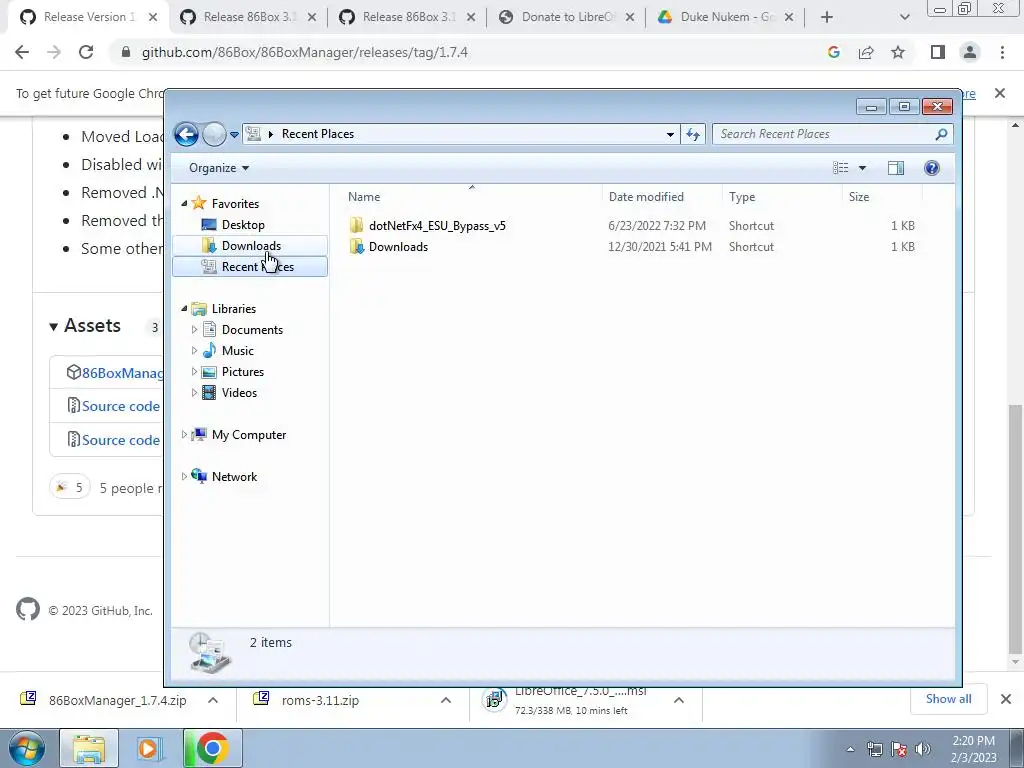Select the Music library icon
The width and height of the screenshot is (1024, 768).
click(209, 351)
